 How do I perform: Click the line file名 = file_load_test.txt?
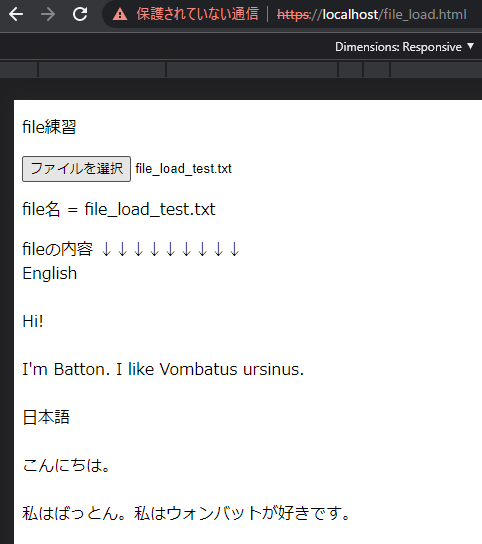coord(119,209)
